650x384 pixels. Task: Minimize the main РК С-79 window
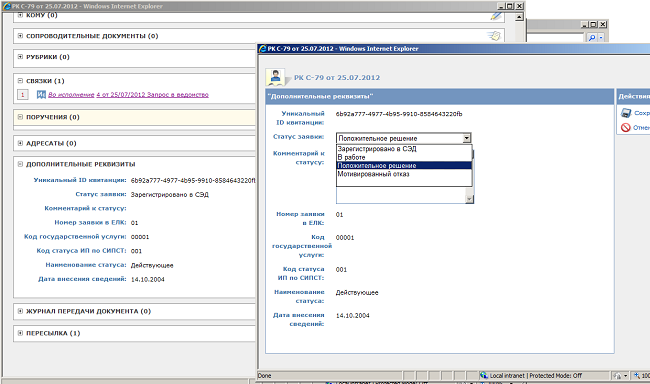(x=501, y=6)
